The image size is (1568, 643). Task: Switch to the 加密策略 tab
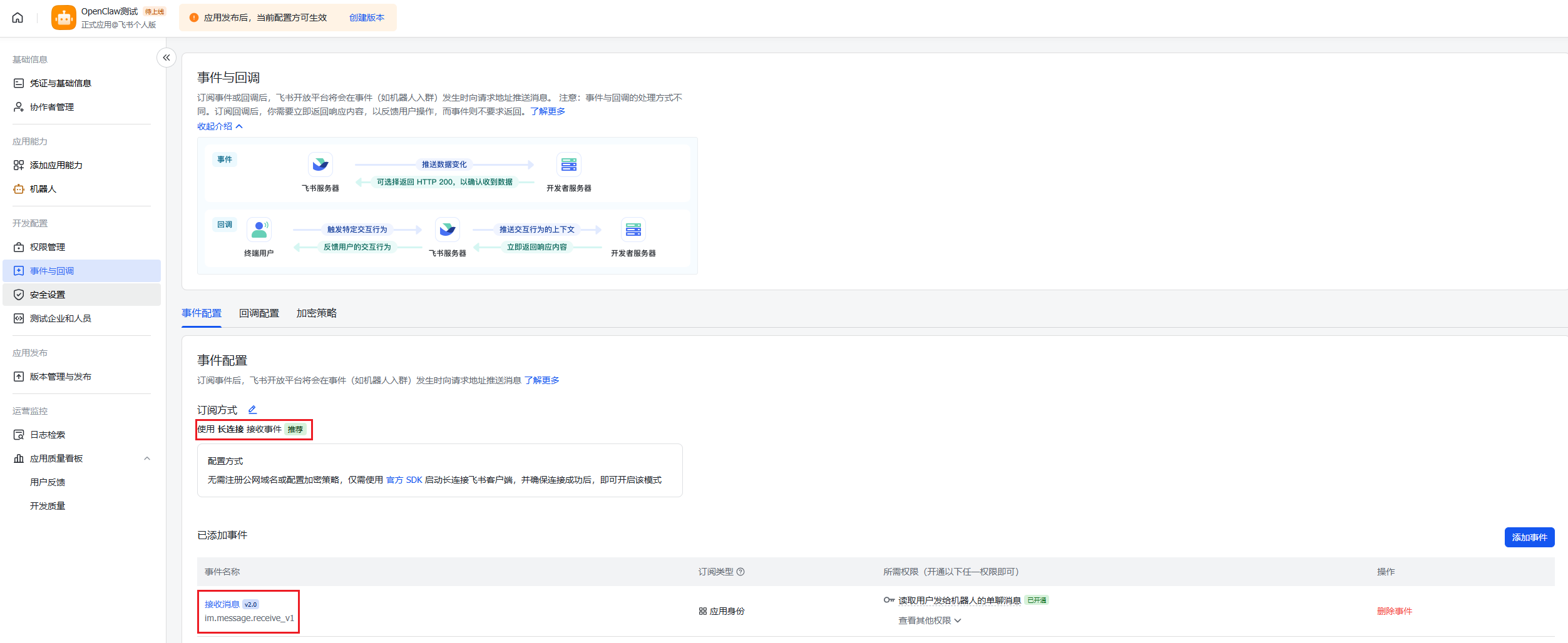pos(316,313)
